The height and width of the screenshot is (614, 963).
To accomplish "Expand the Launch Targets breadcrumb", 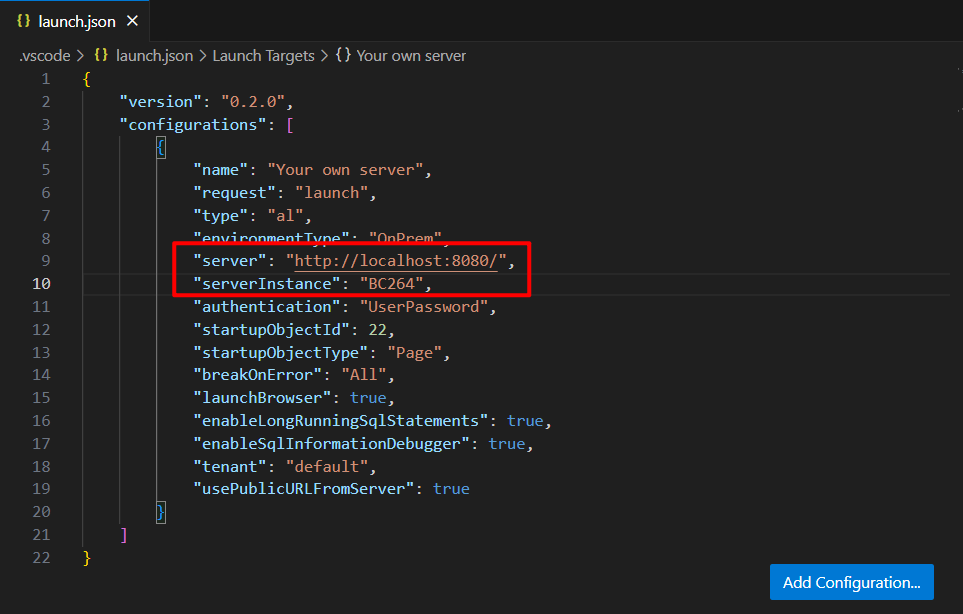I will click(263, 56).
